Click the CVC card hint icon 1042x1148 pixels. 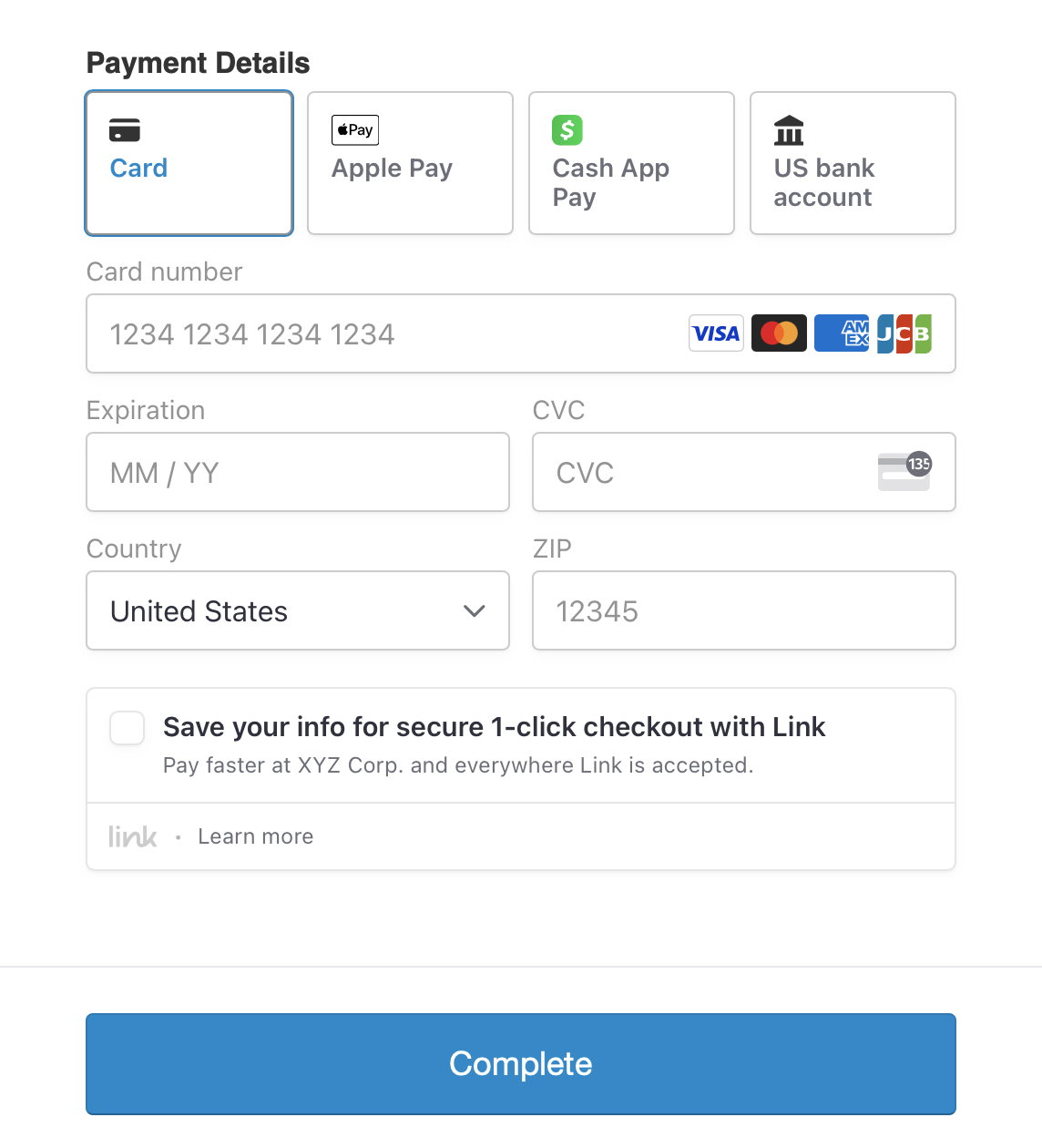904,471
